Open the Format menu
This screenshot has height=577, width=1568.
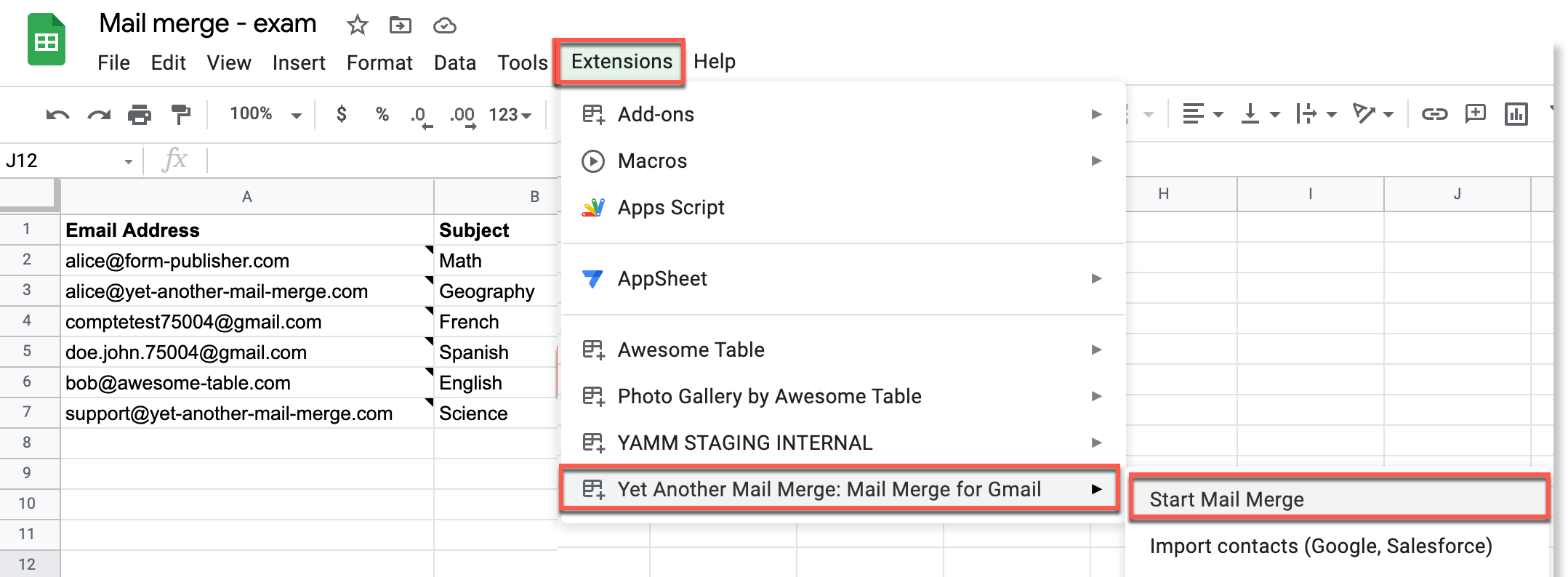pos(379,62)
